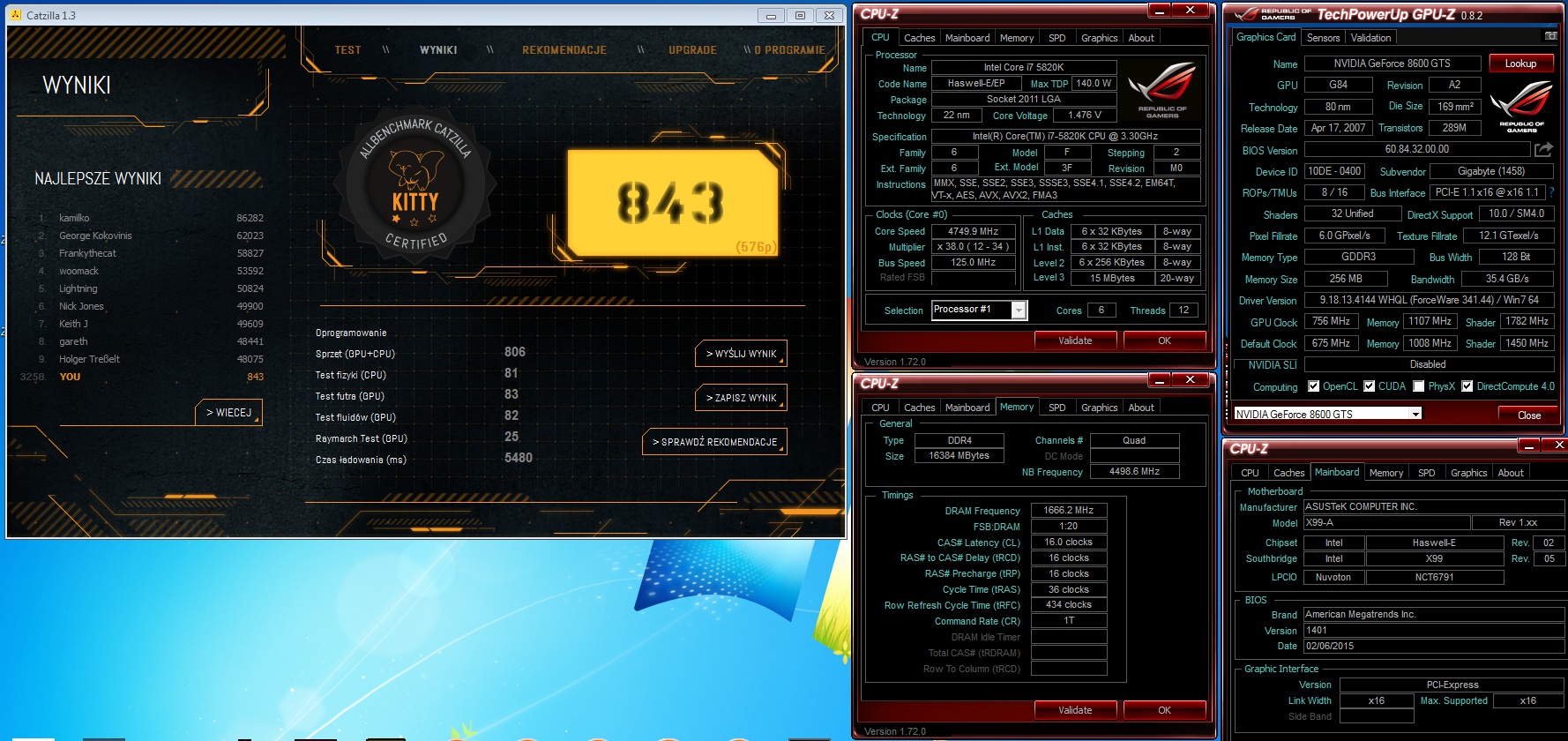Click the GPU name field NVIDIA GeForce 8600 GTS
The image size is (1568, 741).
click(1392, 64)
